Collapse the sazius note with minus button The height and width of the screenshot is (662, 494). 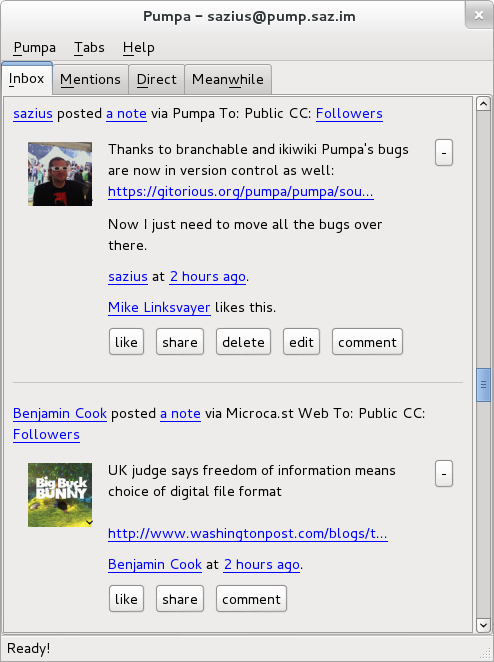(444, 152)
